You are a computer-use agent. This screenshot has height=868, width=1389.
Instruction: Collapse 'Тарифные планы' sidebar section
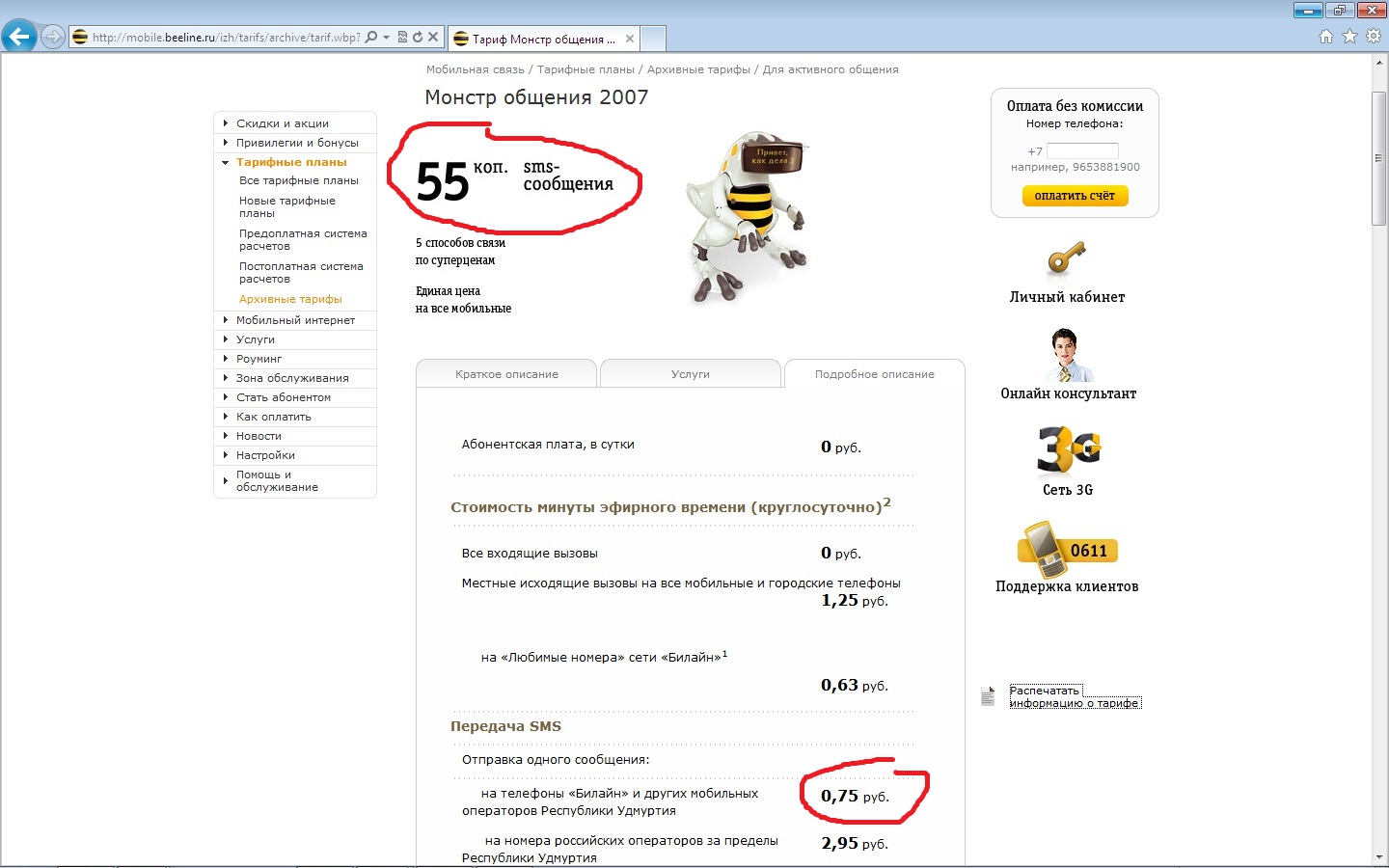(291, 162)
